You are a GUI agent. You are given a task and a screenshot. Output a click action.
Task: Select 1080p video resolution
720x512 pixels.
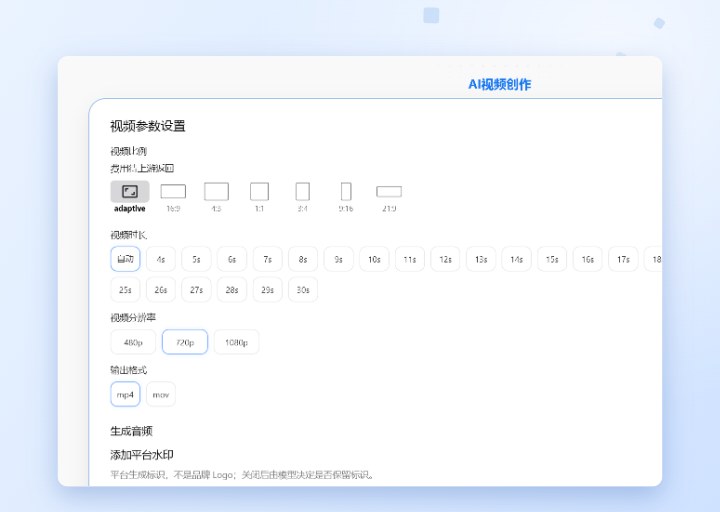[236, 342]
